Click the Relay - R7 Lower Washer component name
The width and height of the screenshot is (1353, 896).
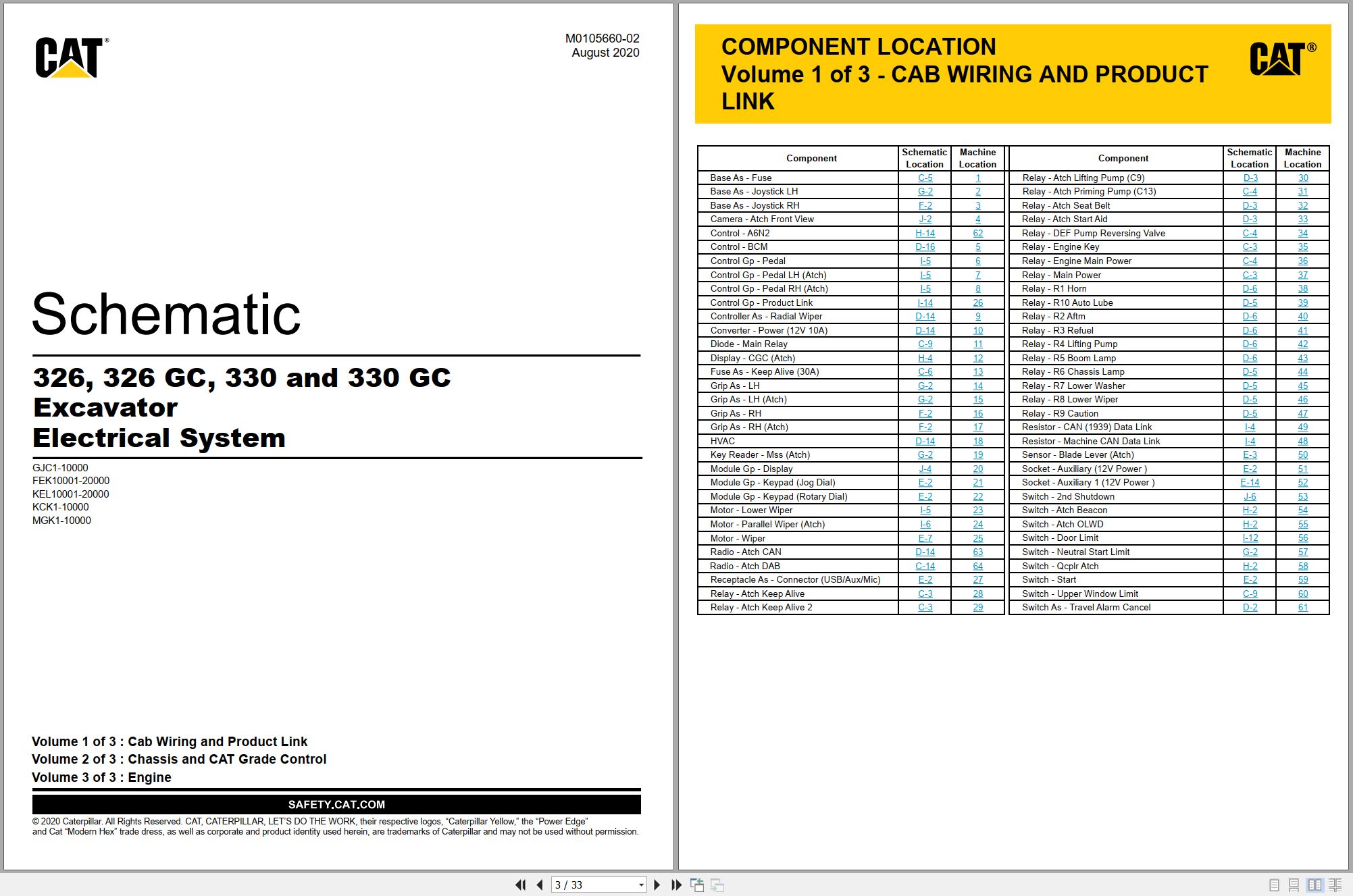pos(1073,386)
